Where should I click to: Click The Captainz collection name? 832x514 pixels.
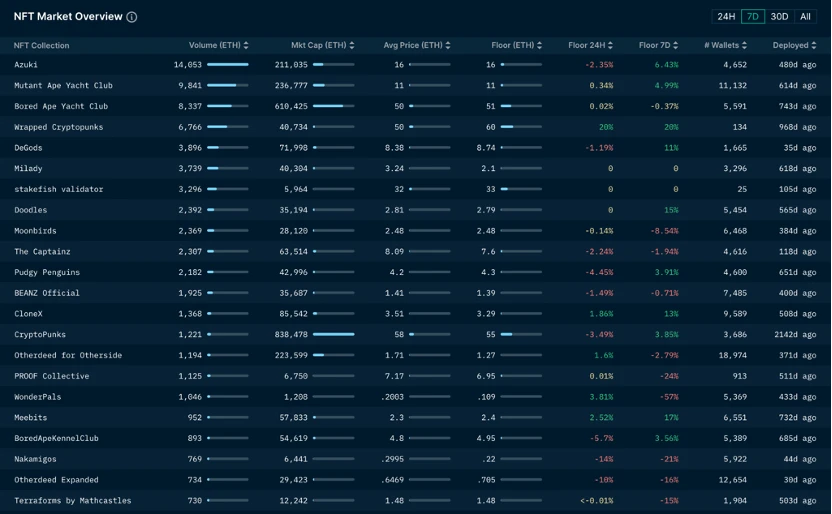(x=42, y=251)
